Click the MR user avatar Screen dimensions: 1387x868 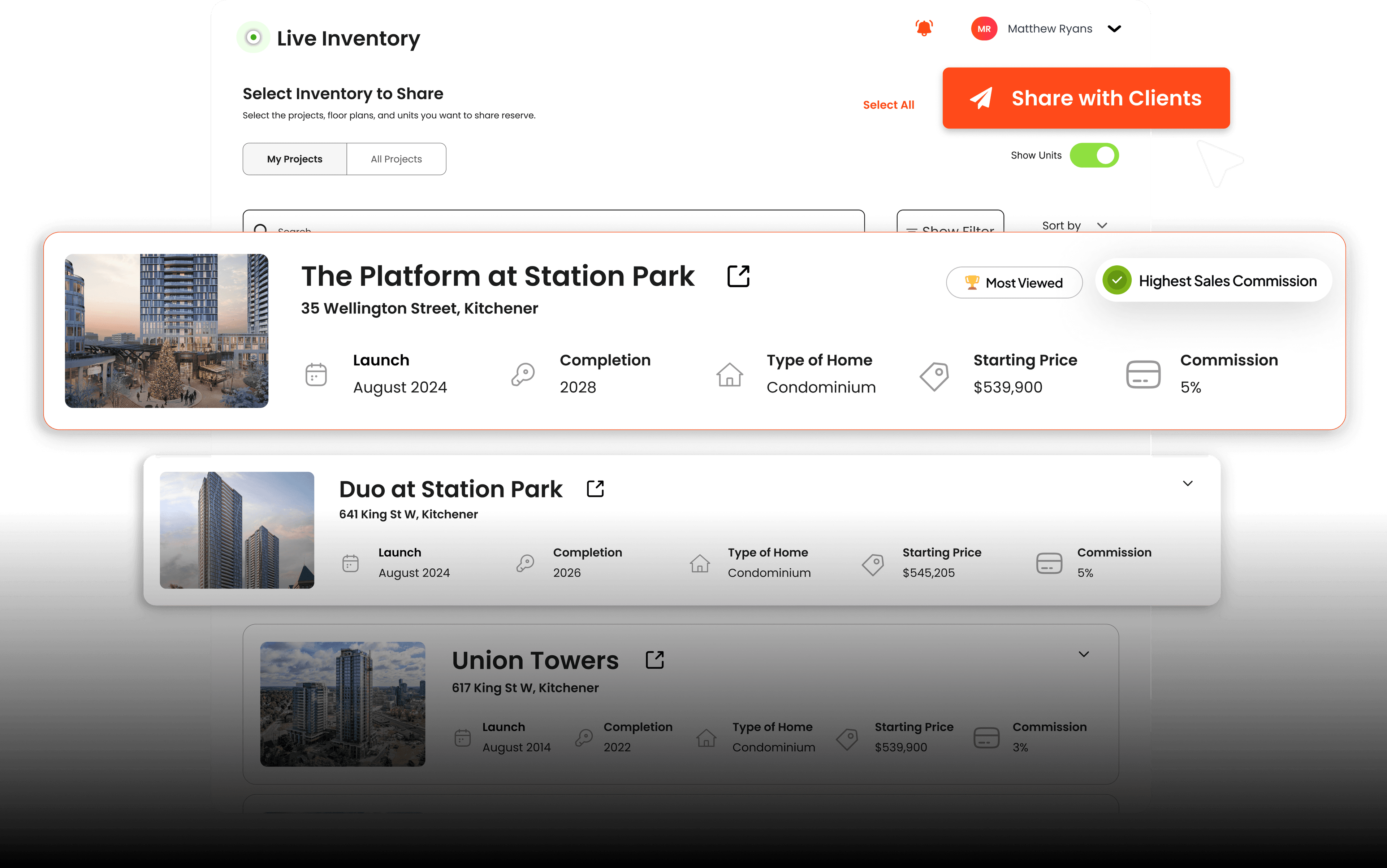pos(984,29)
